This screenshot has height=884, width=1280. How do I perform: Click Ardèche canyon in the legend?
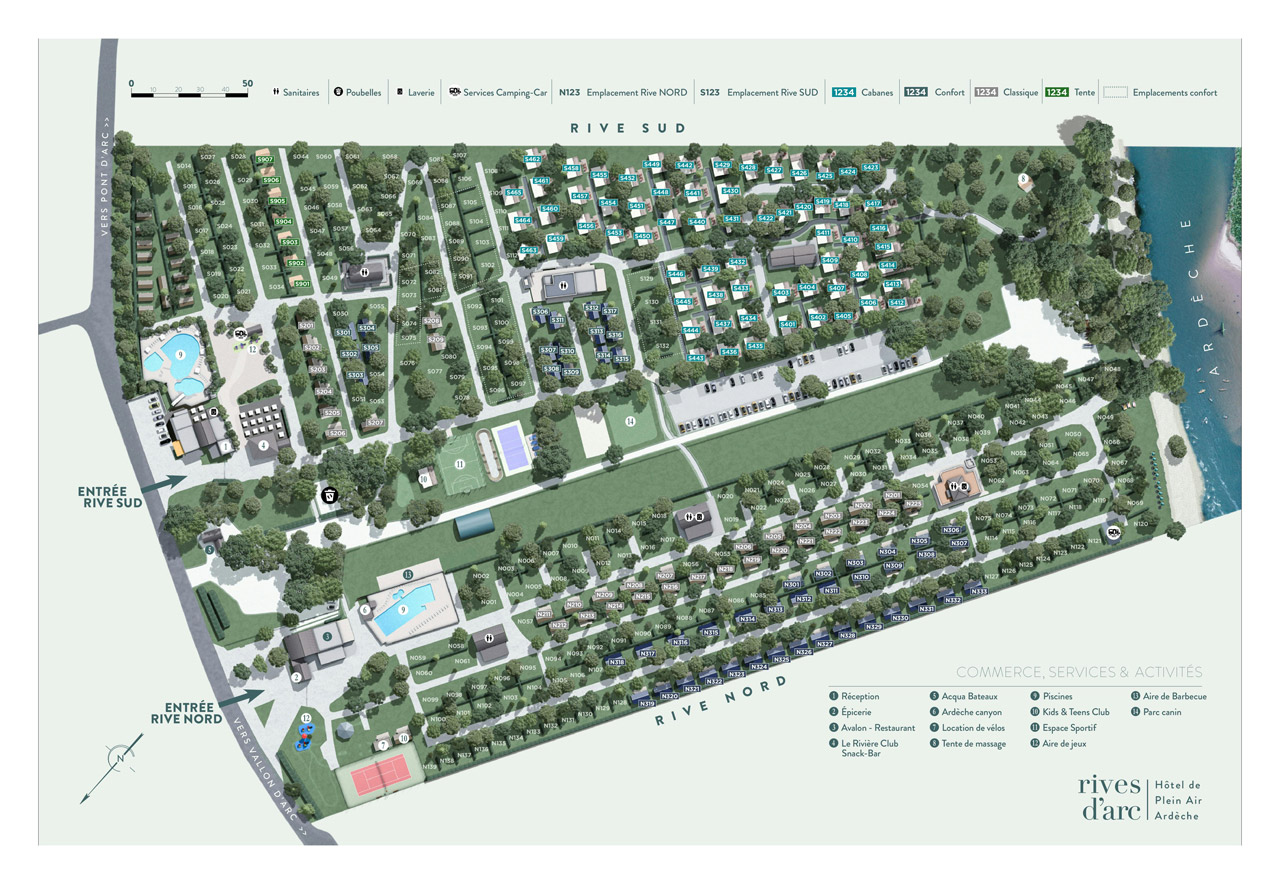coord(965,712)
